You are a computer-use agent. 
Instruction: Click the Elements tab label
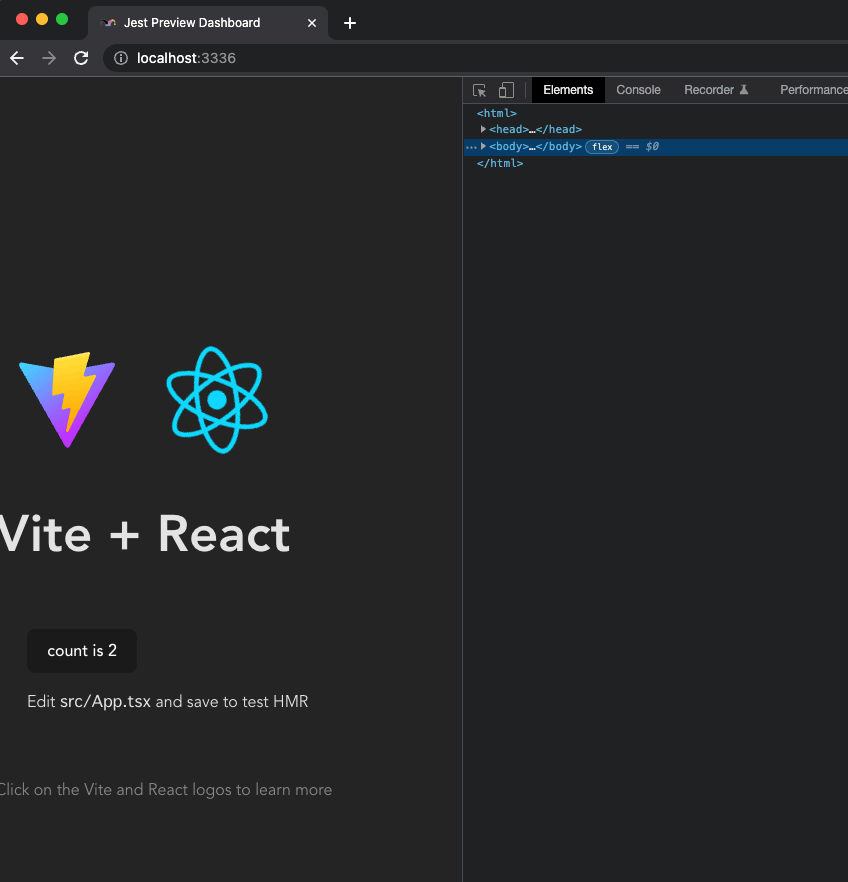567,90
